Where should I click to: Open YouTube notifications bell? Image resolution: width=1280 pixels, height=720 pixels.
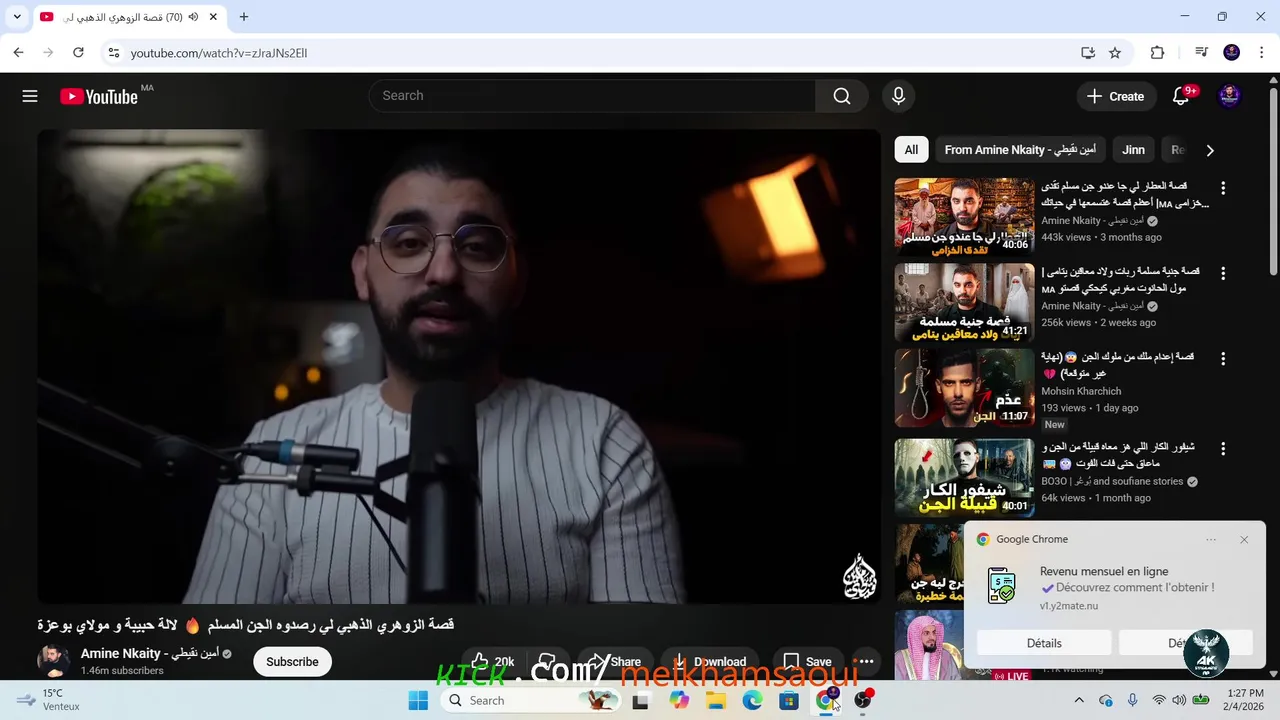1182,96
